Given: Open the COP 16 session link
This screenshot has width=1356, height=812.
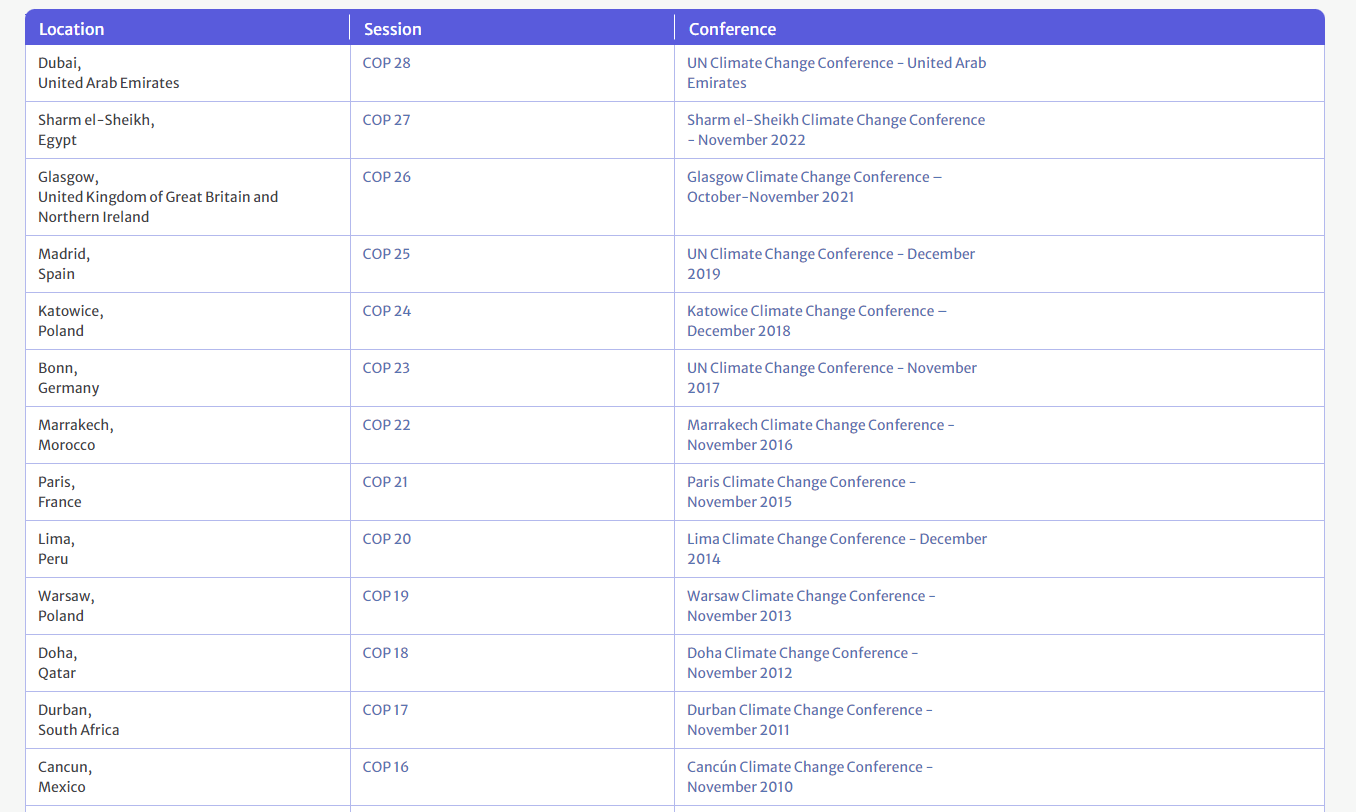Looking at the screenshot, I should pyautogui.click(x=385, y=767).
